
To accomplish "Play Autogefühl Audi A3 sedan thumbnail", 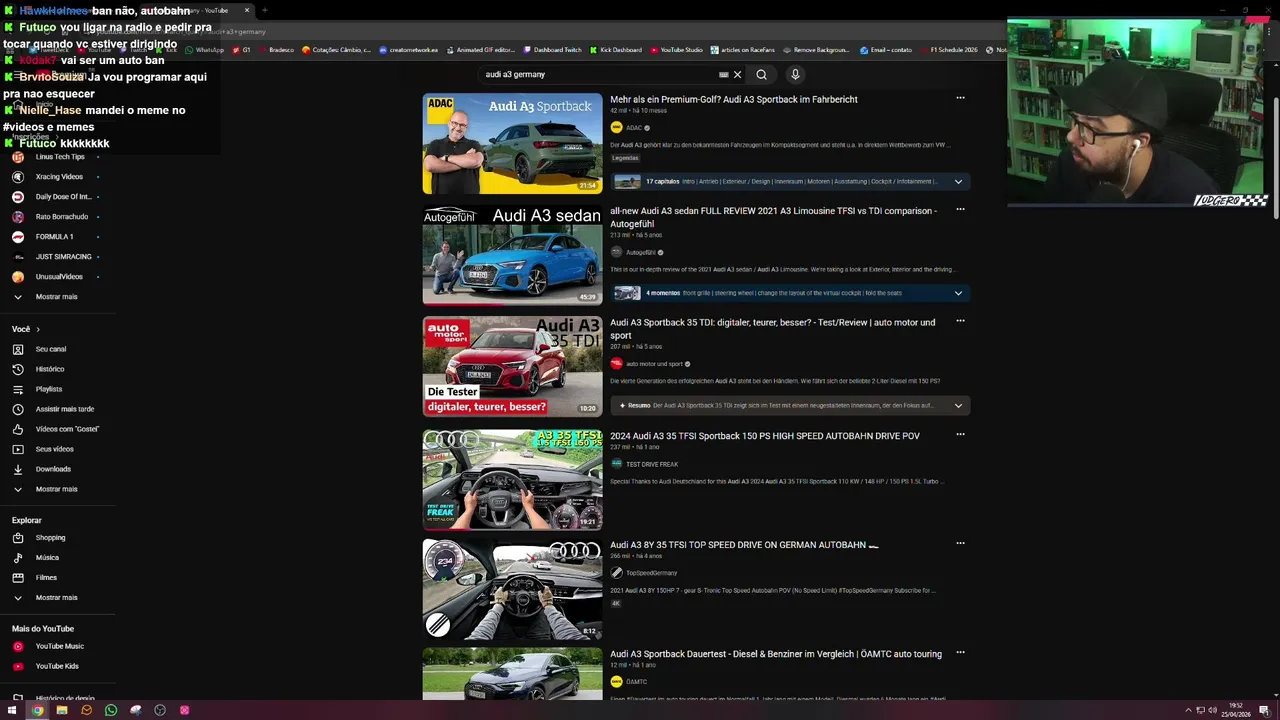I will point(512,255).
